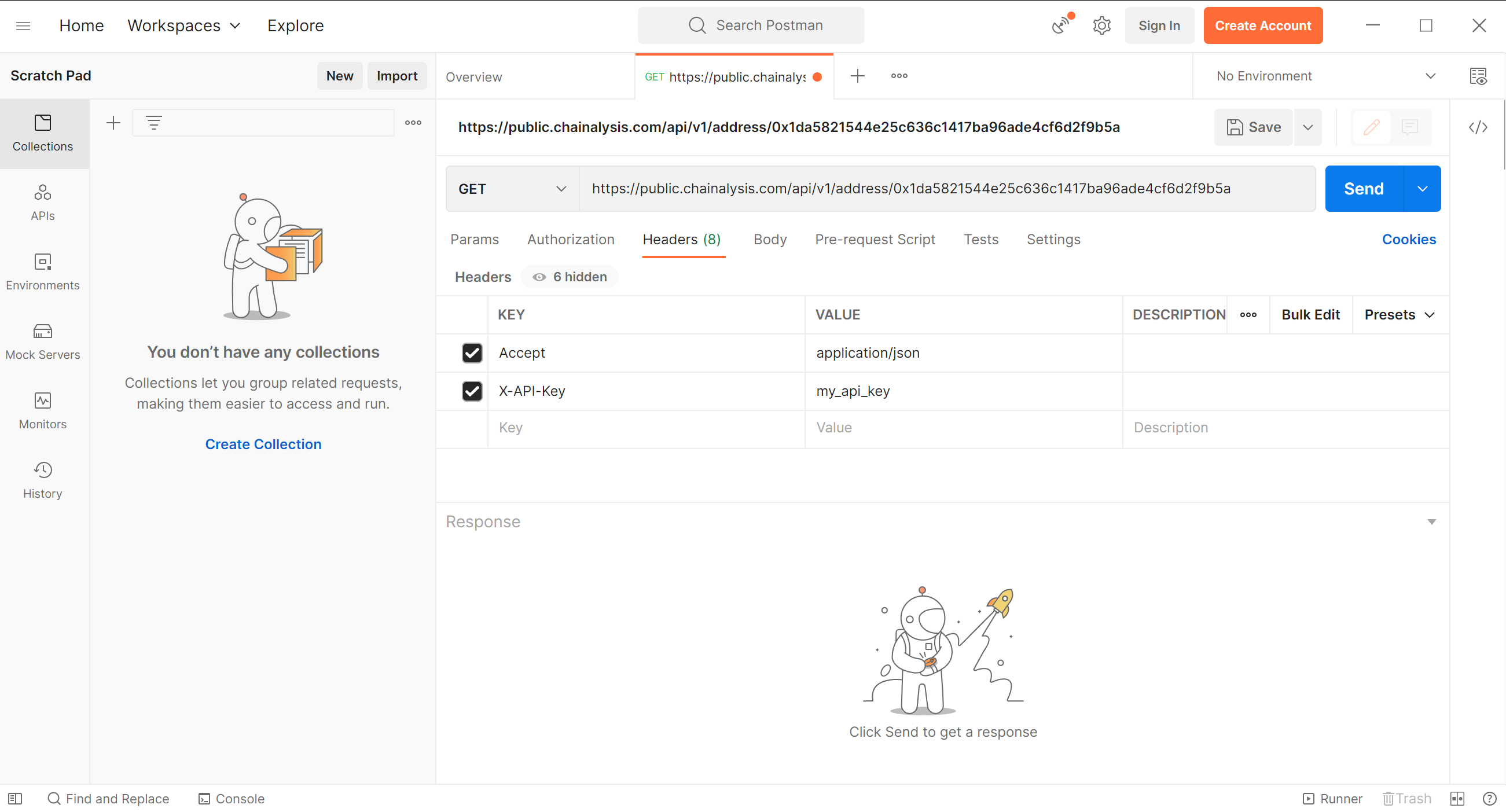
Task: Switch to the Body tab
Action: 770,239
